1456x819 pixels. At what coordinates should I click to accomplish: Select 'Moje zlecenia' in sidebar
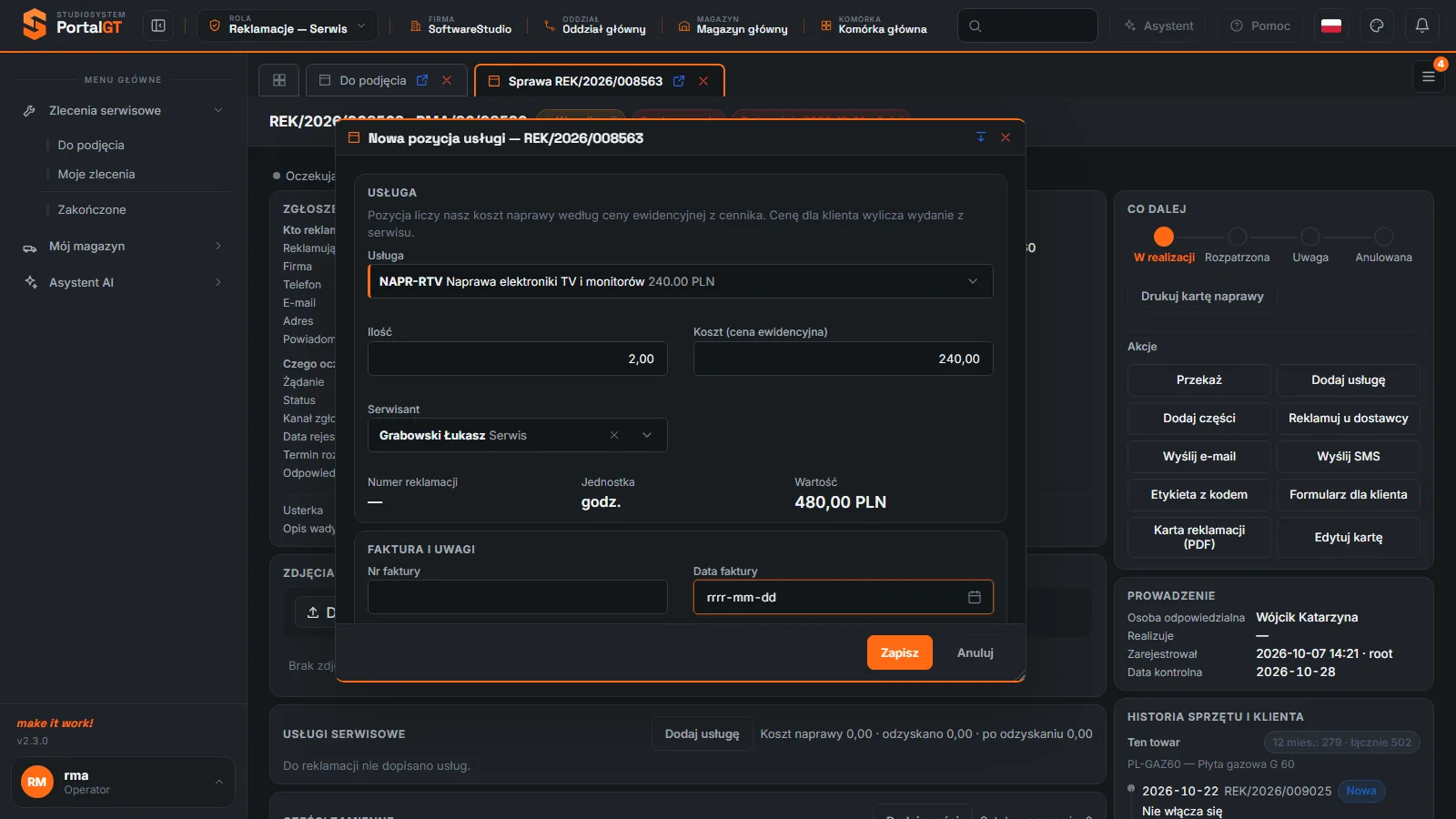point(96,174)
